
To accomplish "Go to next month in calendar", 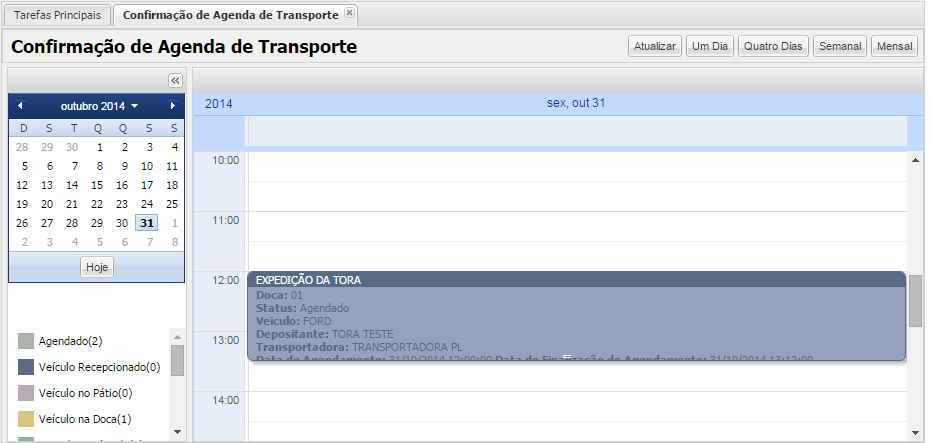I will [x=172, y=105].
